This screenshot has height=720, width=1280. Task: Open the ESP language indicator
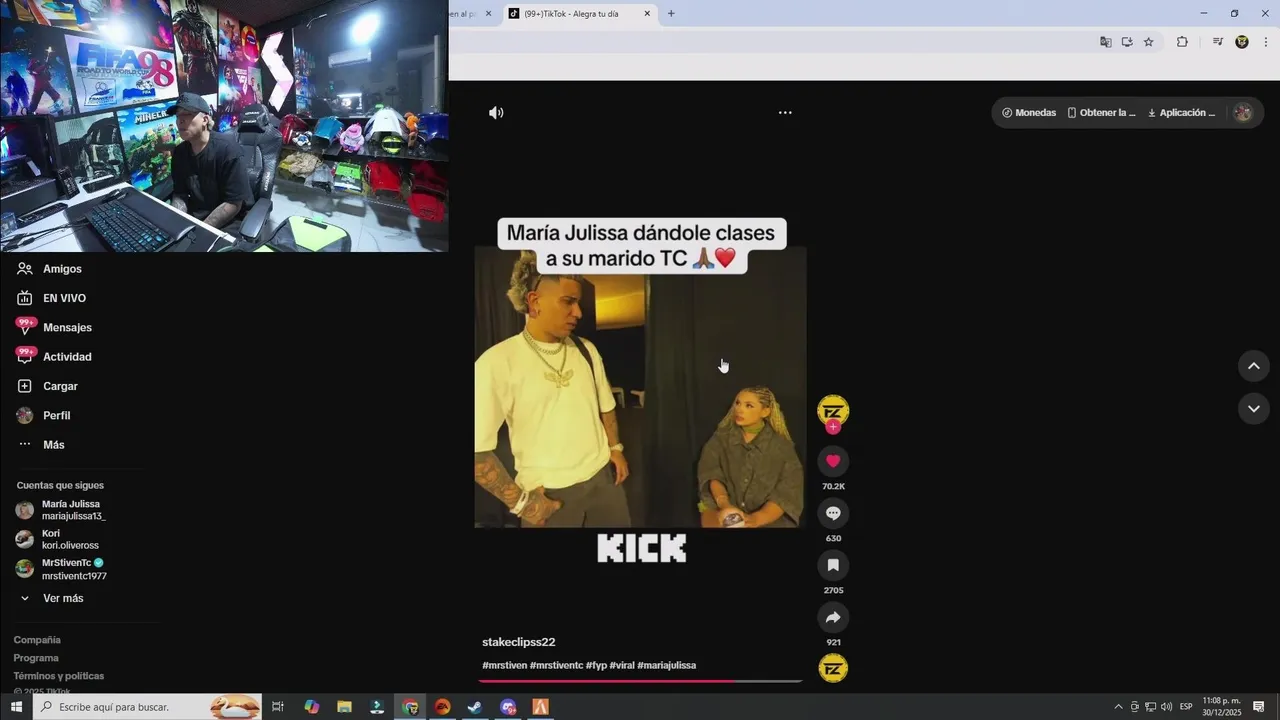[x=1186, y=707]
